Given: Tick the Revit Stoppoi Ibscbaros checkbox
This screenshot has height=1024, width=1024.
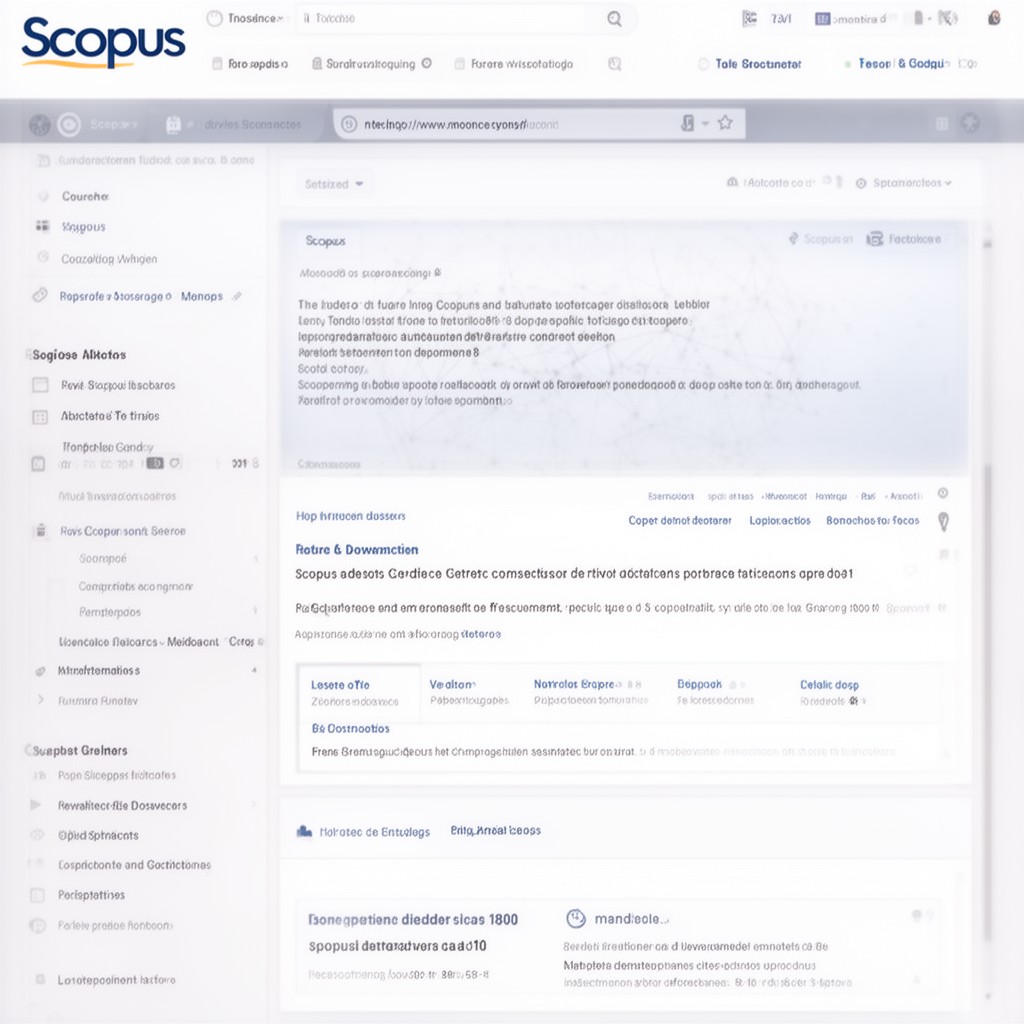Looking at the screenshot, I should point(40,385).
